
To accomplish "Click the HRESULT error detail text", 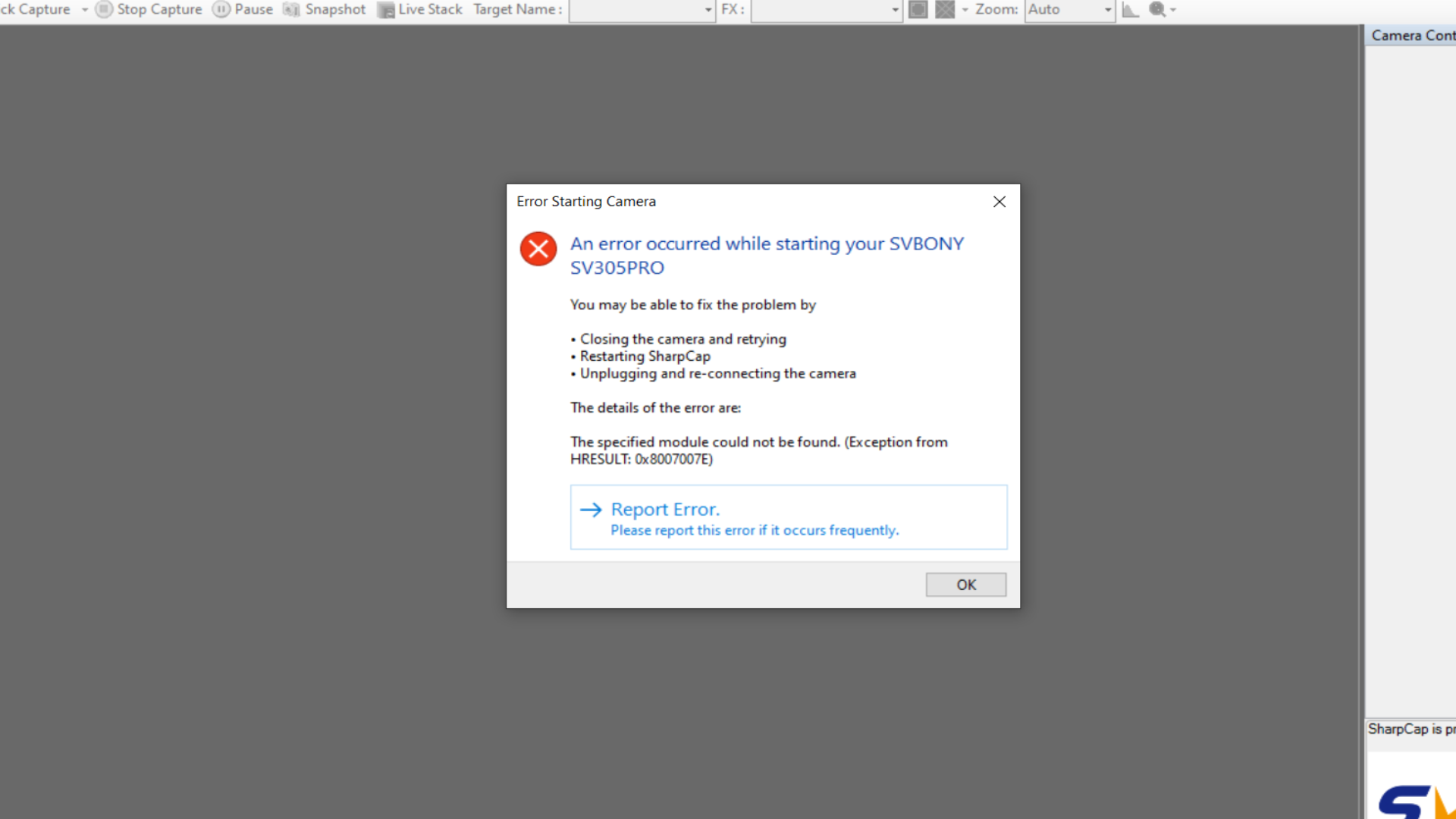I will [x=759, y=450].
